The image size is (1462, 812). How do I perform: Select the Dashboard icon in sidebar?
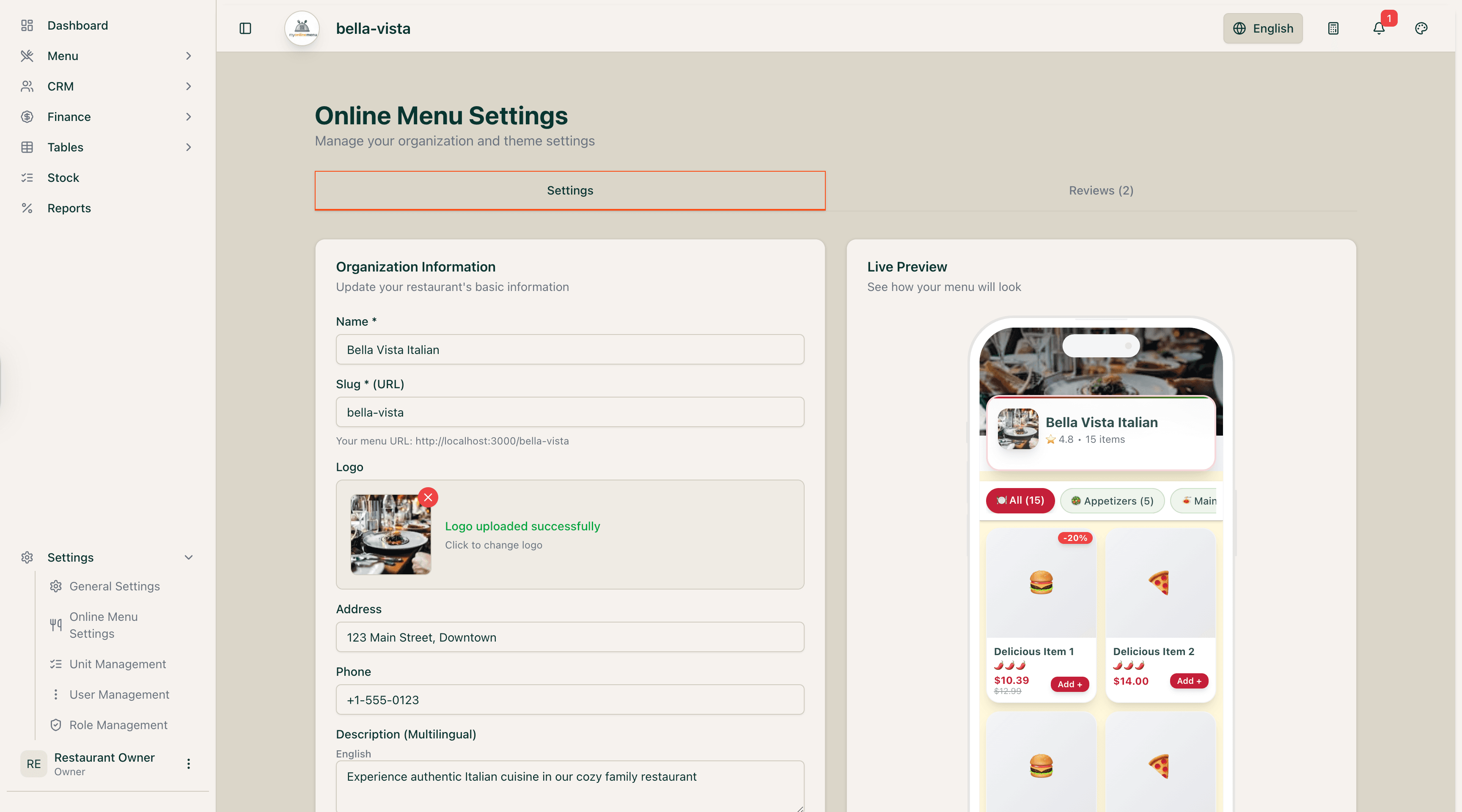point(27,25)
